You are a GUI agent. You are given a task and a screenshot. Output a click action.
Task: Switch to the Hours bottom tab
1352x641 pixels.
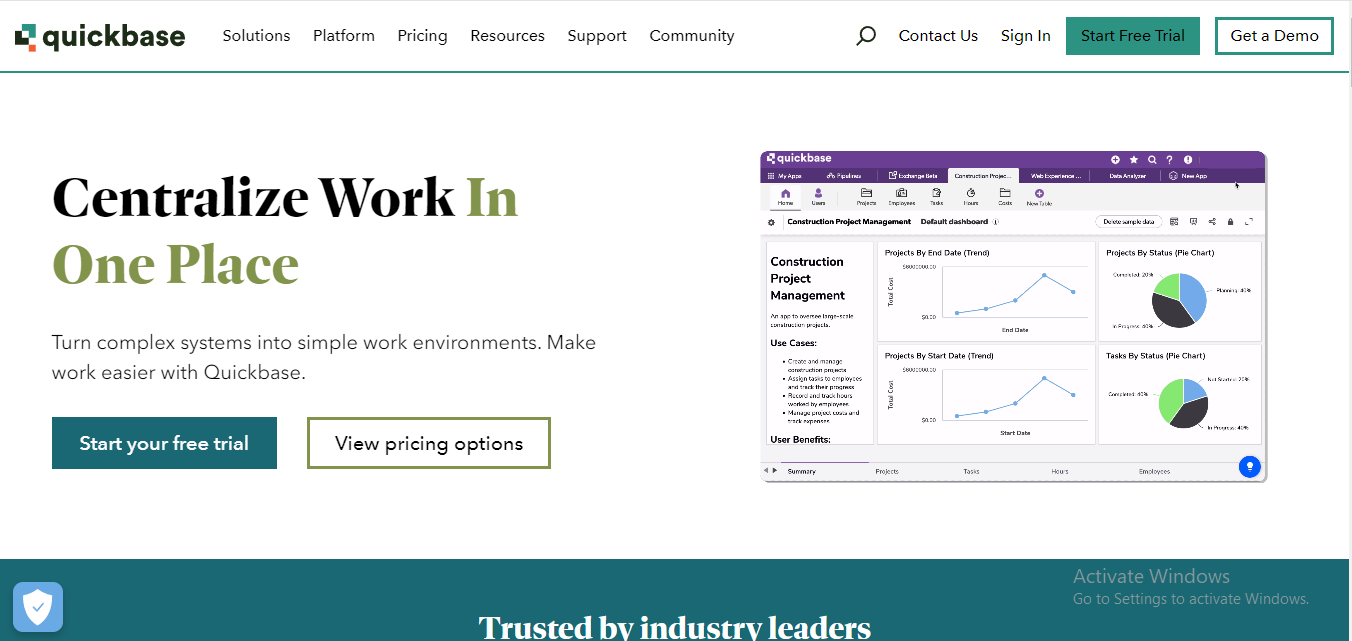pyautogui.click(x=1060, y=471)
